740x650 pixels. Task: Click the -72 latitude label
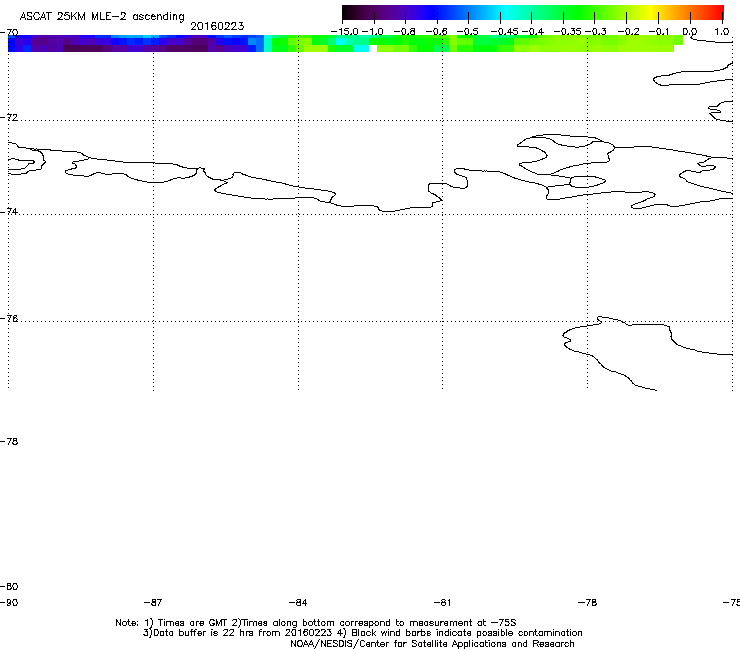click(9, 117)
